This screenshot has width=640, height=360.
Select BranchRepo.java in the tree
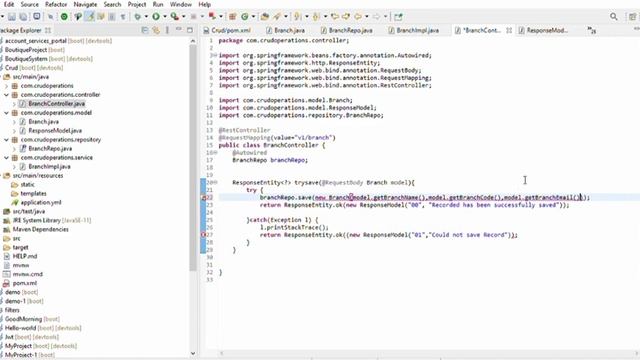pyautogui.click(x=50, y=149)
